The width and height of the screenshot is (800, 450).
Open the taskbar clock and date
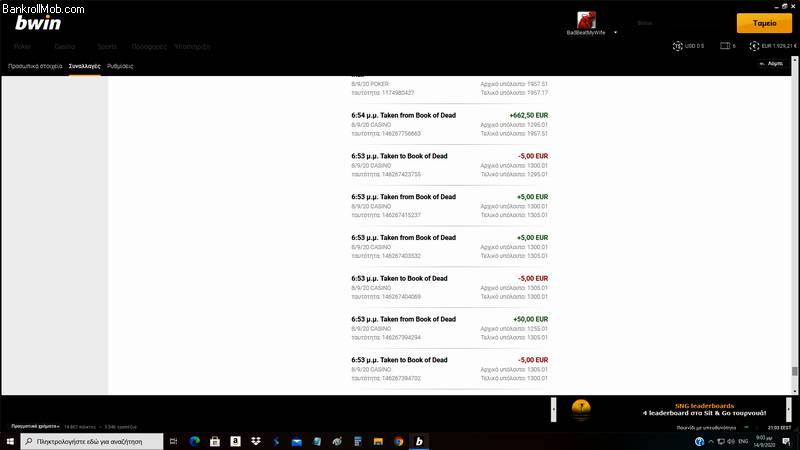[x=764, y=441]
